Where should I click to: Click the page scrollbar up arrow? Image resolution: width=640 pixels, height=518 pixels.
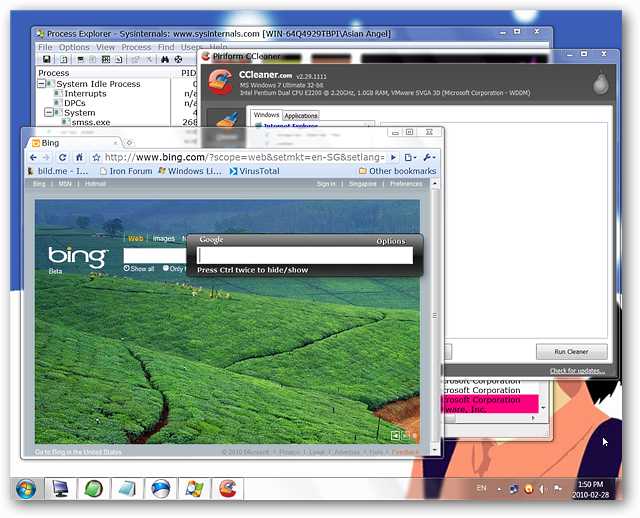[x=435, y=184]
